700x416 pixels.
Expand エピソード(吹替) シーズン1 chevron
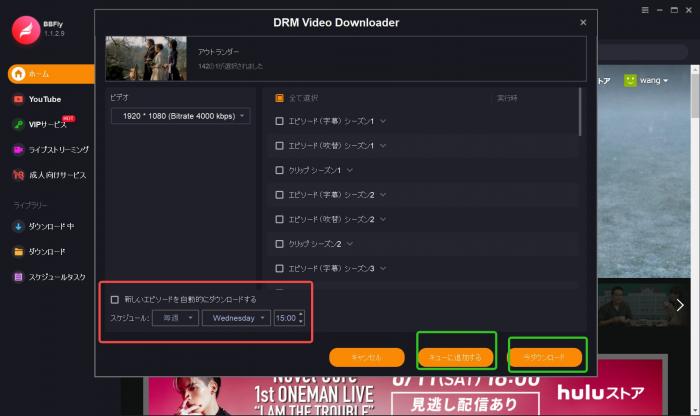383,146
